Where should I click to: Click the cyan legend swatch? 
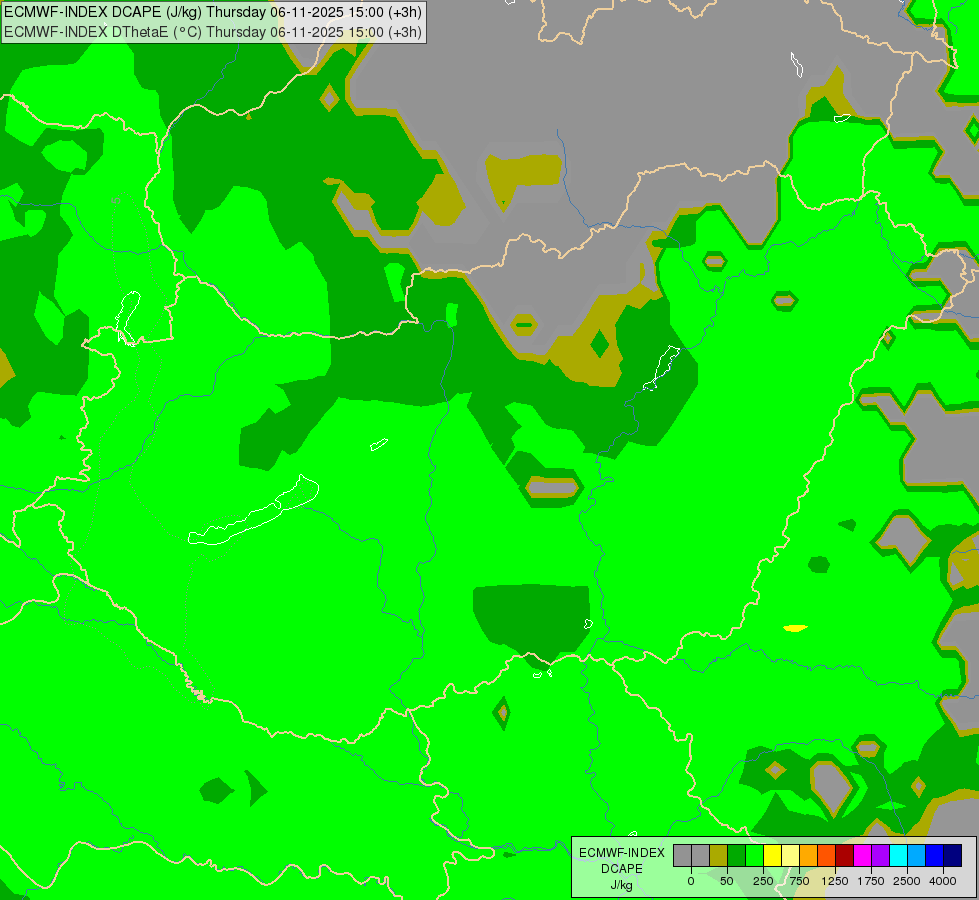pyautogui.click(x=899, y=856)
